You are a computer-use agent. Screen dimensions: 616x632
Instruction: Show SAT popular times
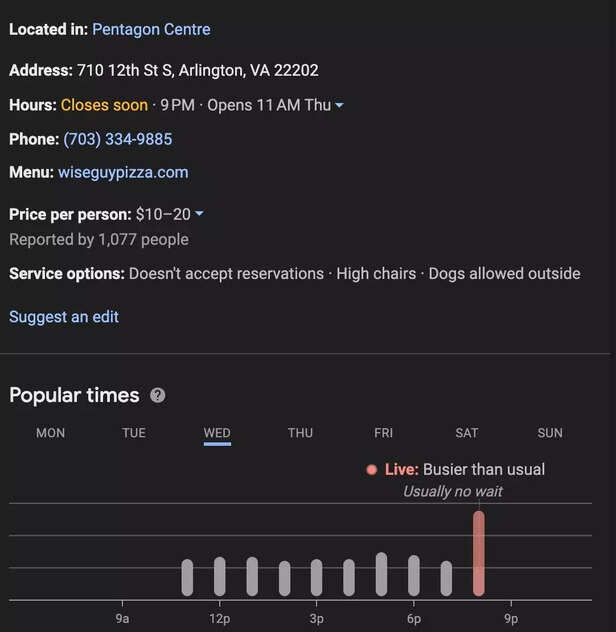tap(467, 433)
